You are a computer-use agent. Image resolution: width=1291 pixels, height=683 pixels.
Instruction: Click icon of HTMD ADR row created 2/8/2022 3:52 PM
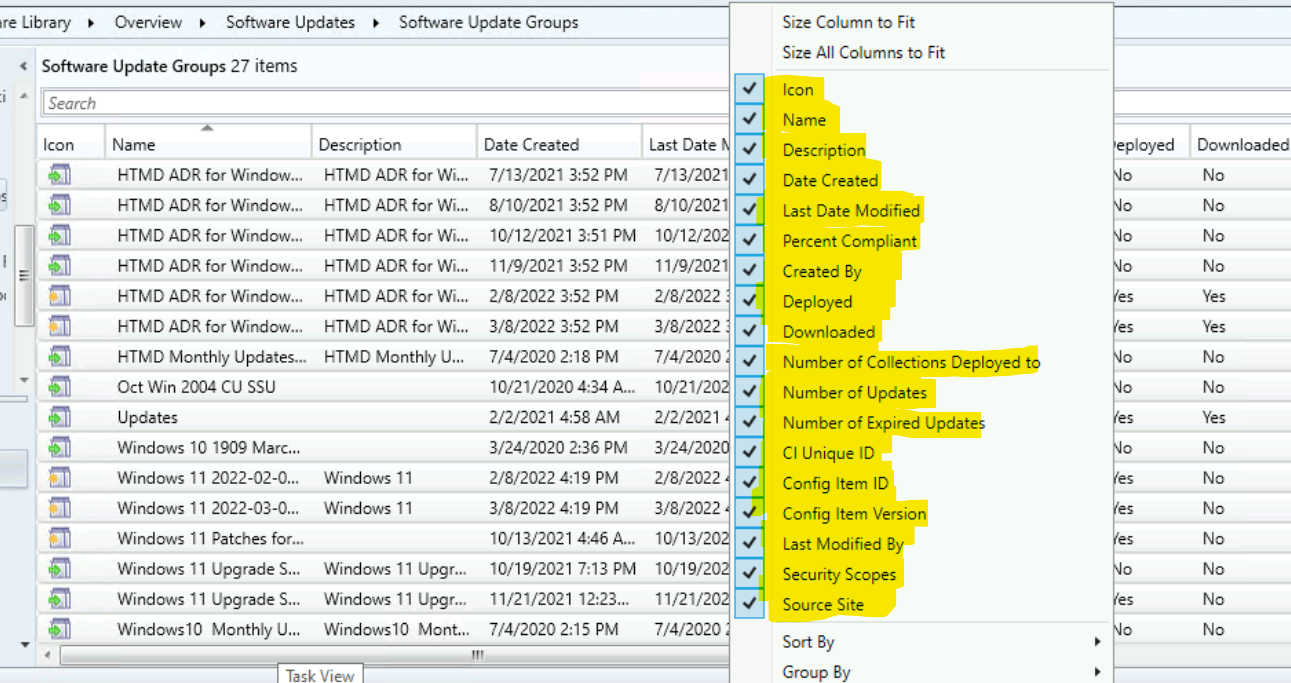click(x=60, y=296)
